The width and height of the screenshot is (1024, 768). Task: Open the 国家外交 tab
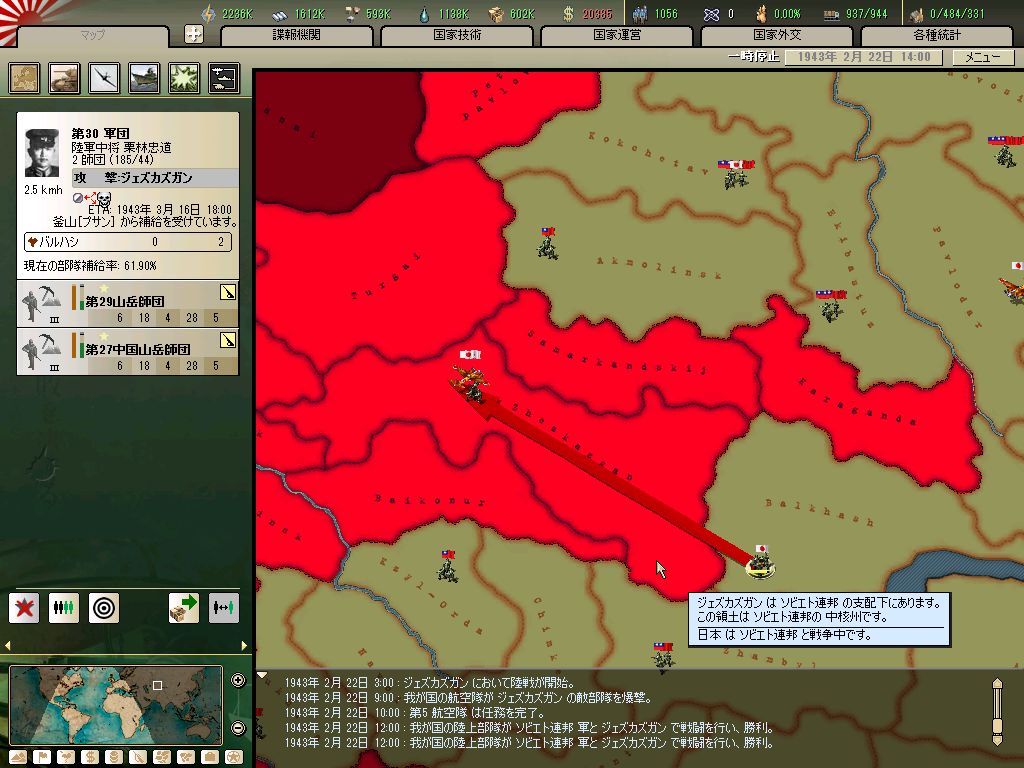click(x=777, y=35)
